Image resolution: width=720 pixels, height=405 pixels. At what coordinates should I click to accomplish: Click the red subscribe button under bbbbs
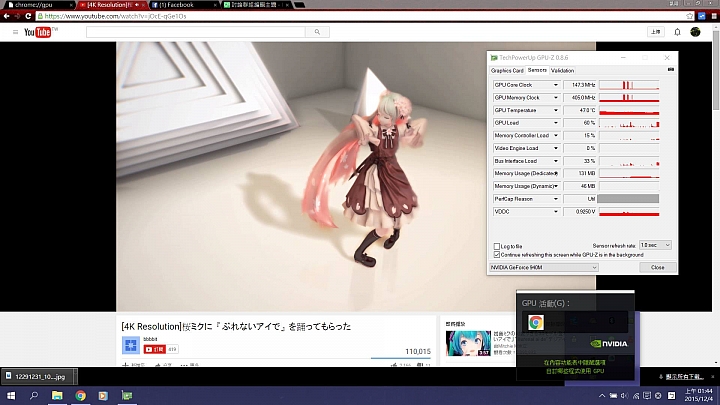coord(154,349)
